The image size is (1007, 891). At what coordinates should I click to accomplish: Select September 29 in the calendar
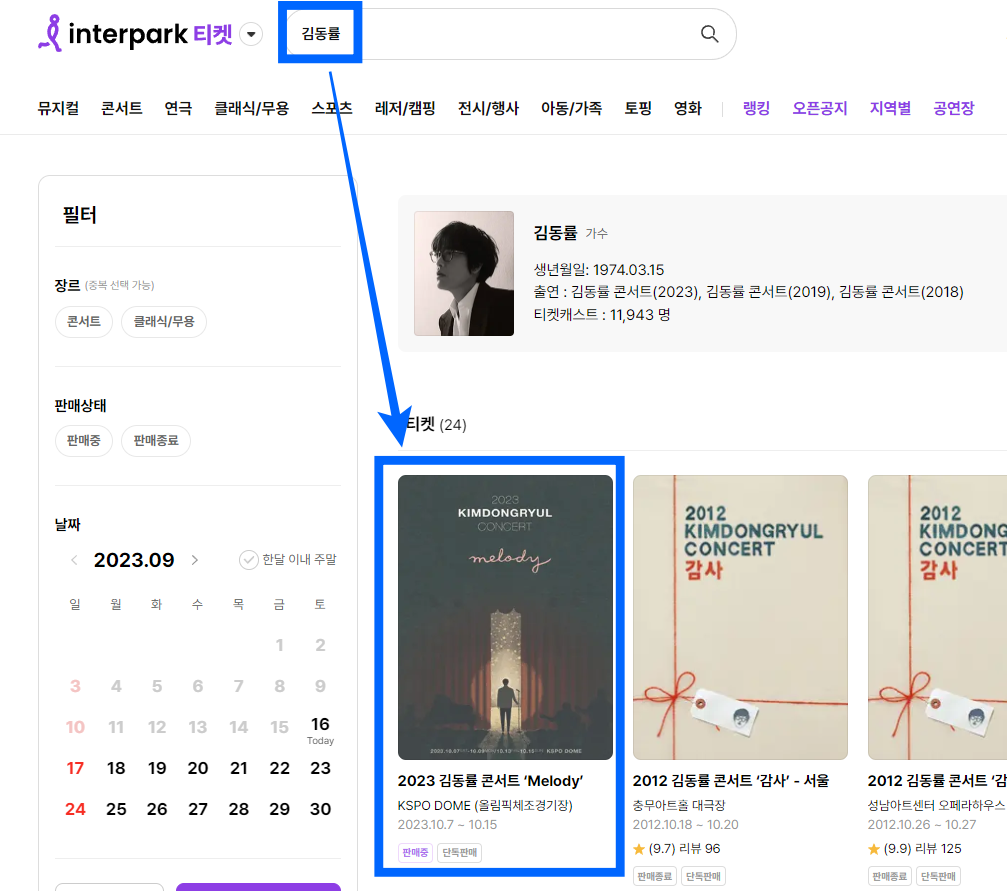tap(279, 809)
